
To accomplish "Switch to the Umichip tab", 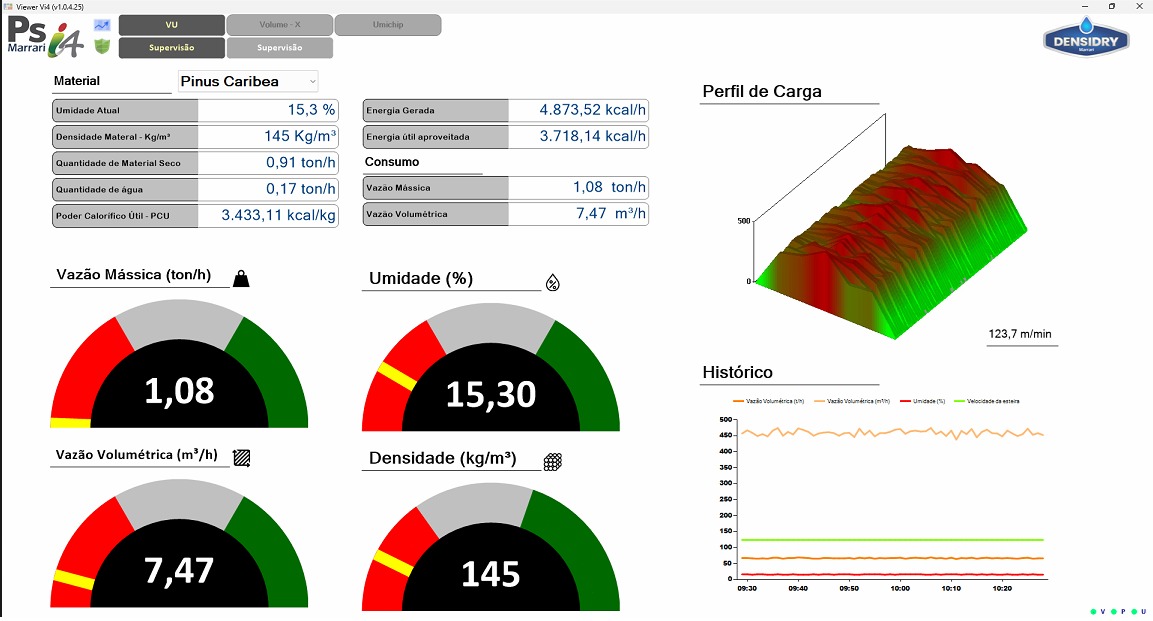I will (x=388, y=25).
